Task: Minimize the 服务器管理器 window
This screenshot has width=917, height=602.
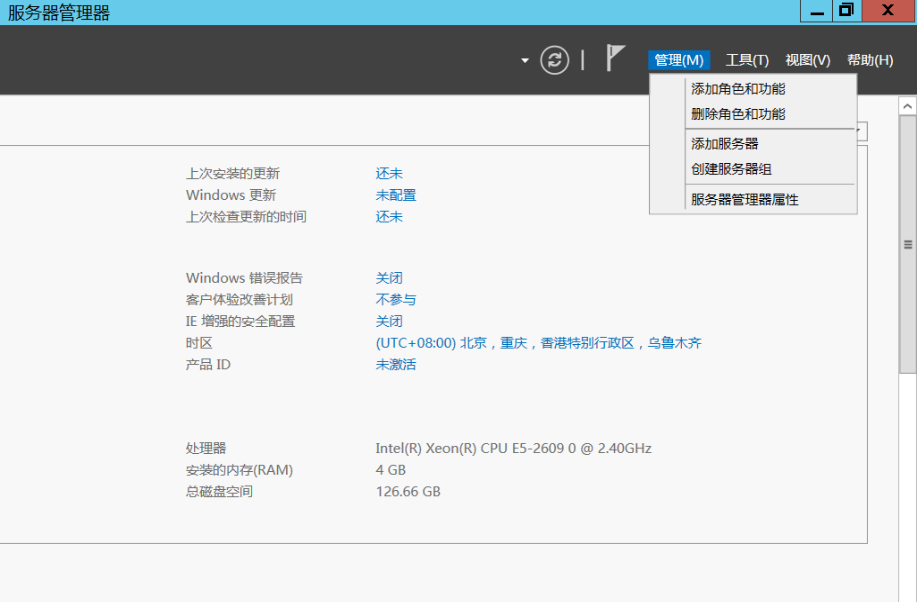Action: (x=818, y=11)
